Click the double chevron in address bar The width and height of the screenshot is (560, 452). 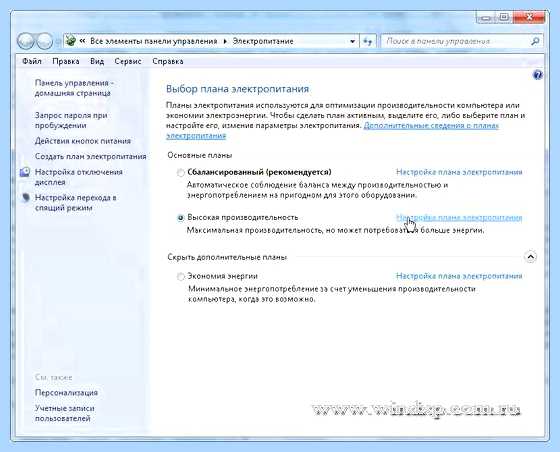(82, 41)
